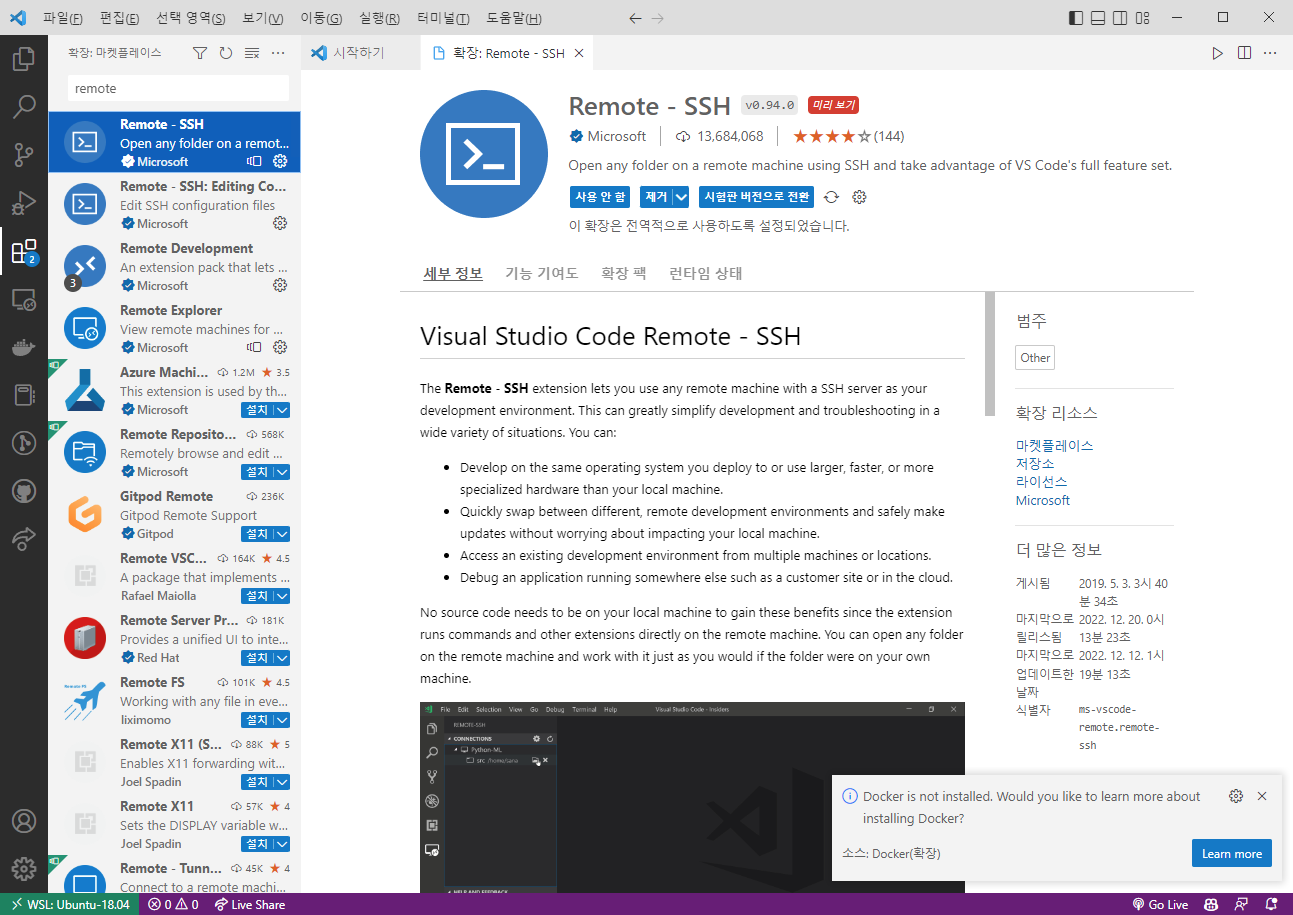This screenshot has height=915, width=1293.
Task: Open the manage gear on extension detail page
Action: pyautogui.click(x=859, y=197)
